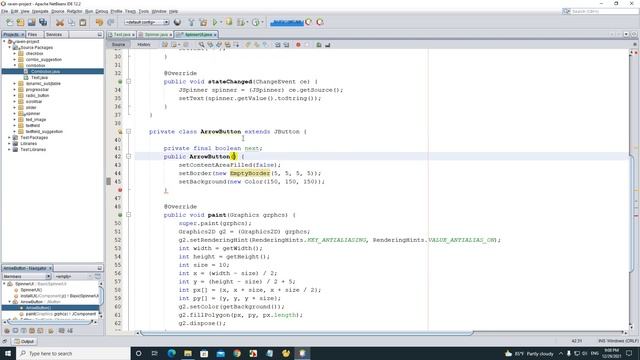Click the Debug Project icon

[229, 22]
